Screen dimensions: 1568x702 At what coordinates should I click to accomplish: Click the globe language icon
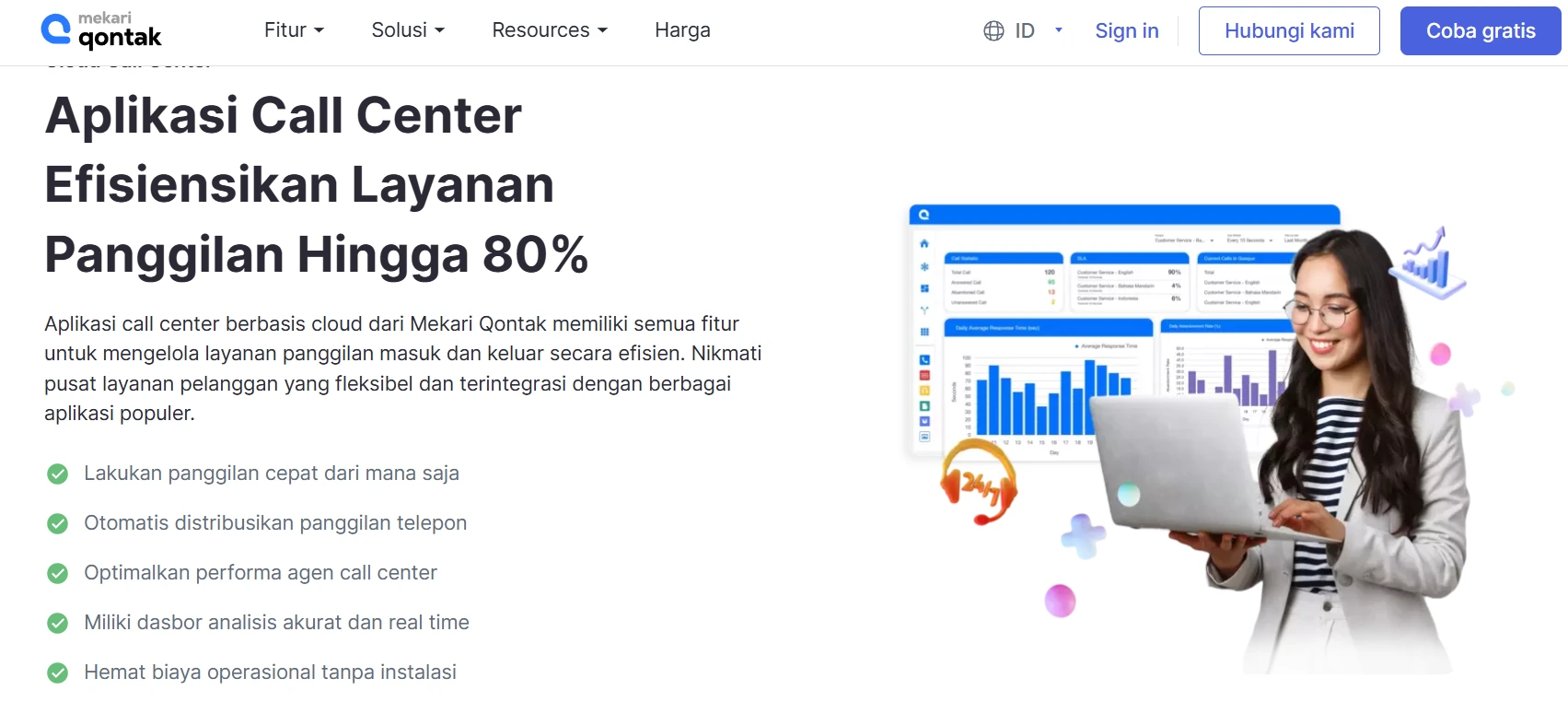pyautogui.click(x=992, y=30)
